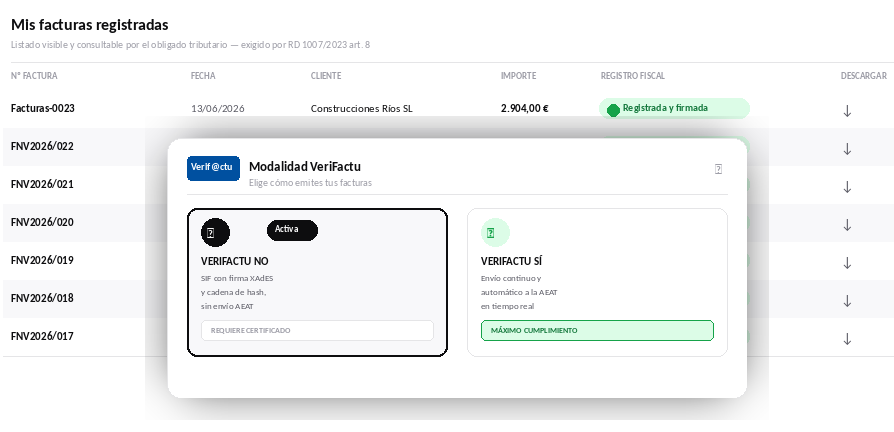Open invoice FNV2026/022

(42, 146)
